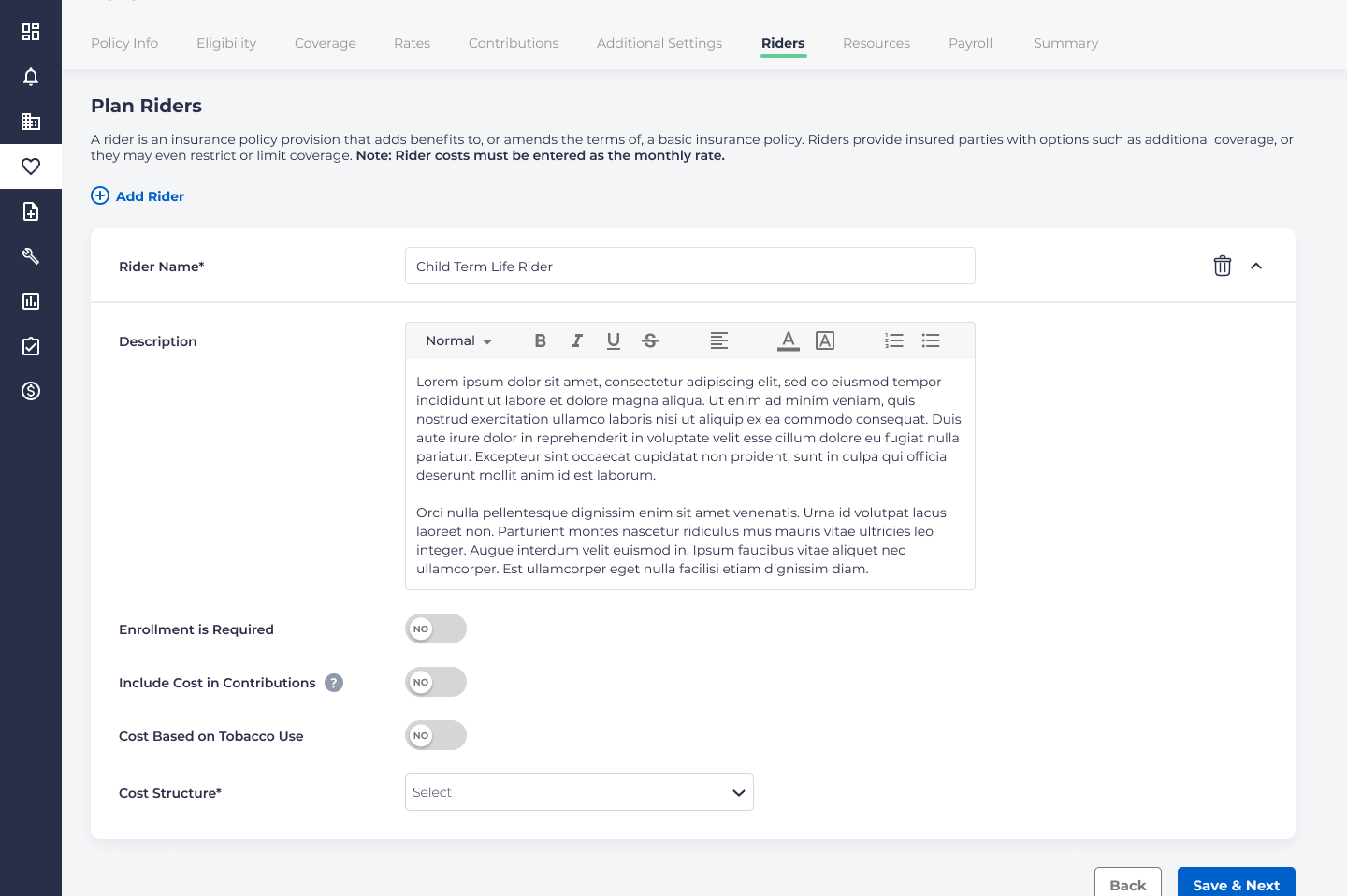Click help icon beside Include Cost in Contributions

pos(334,683)
